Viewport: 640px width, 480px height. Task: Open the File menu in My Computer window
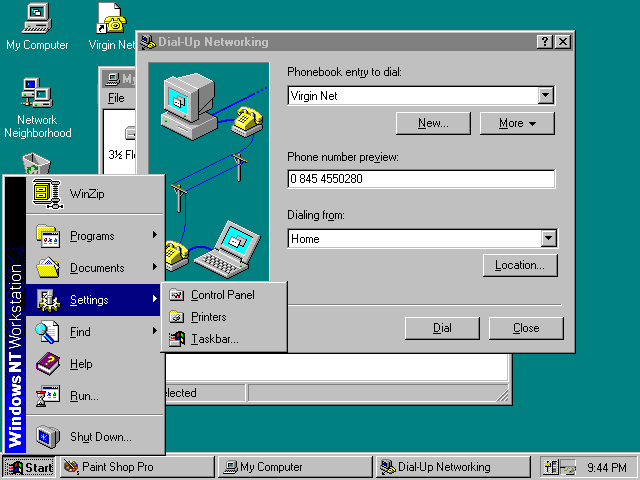pos(116,98)
